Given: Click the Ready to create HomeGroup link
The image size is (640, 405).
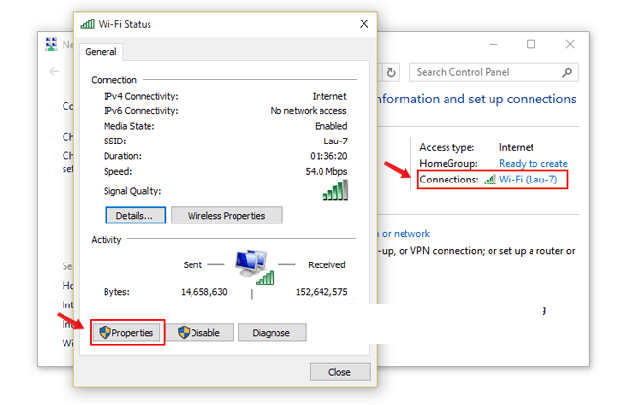Looking at the screenshot, I should point(533,163).
